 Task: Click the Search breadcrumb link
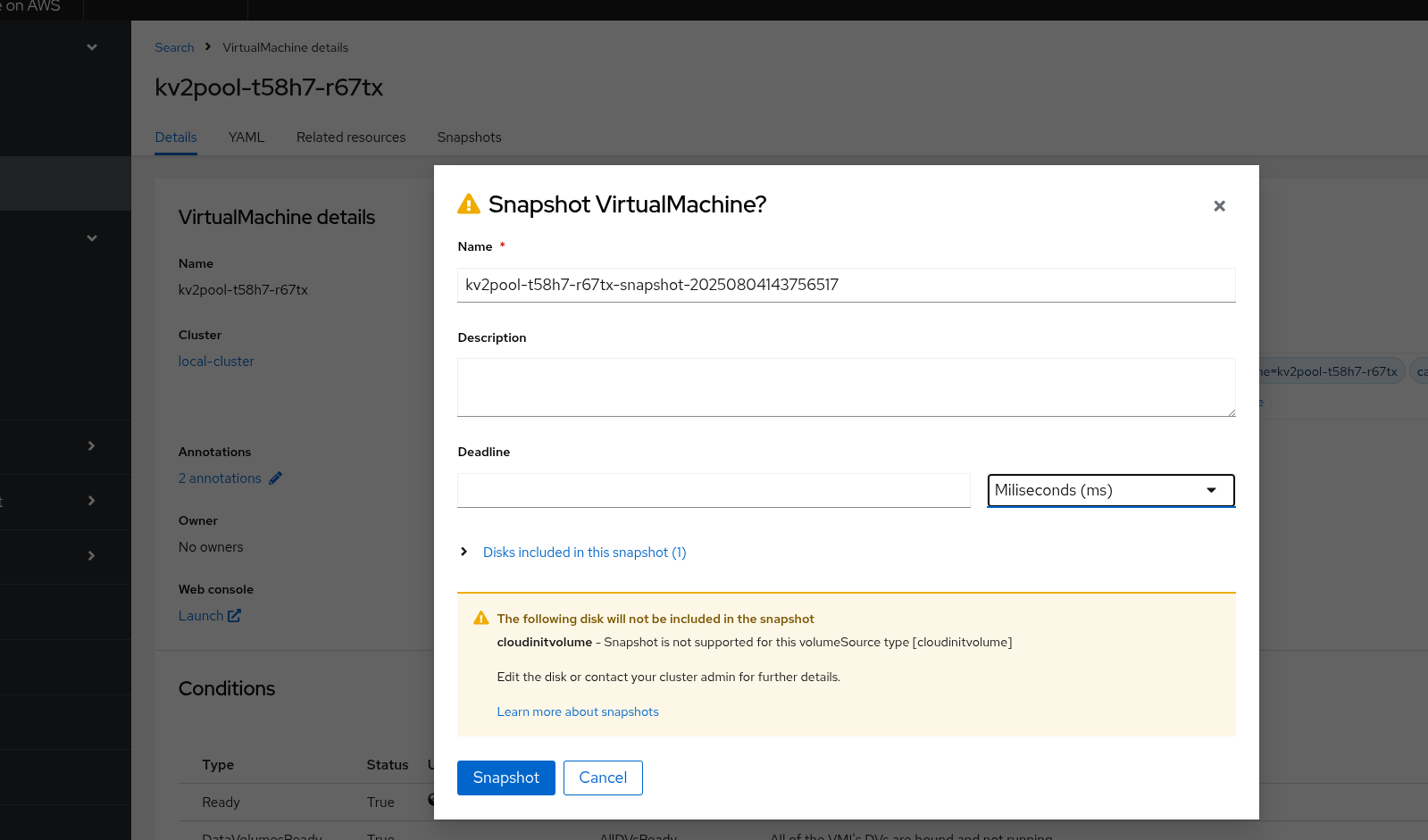[x=174, y=47]
